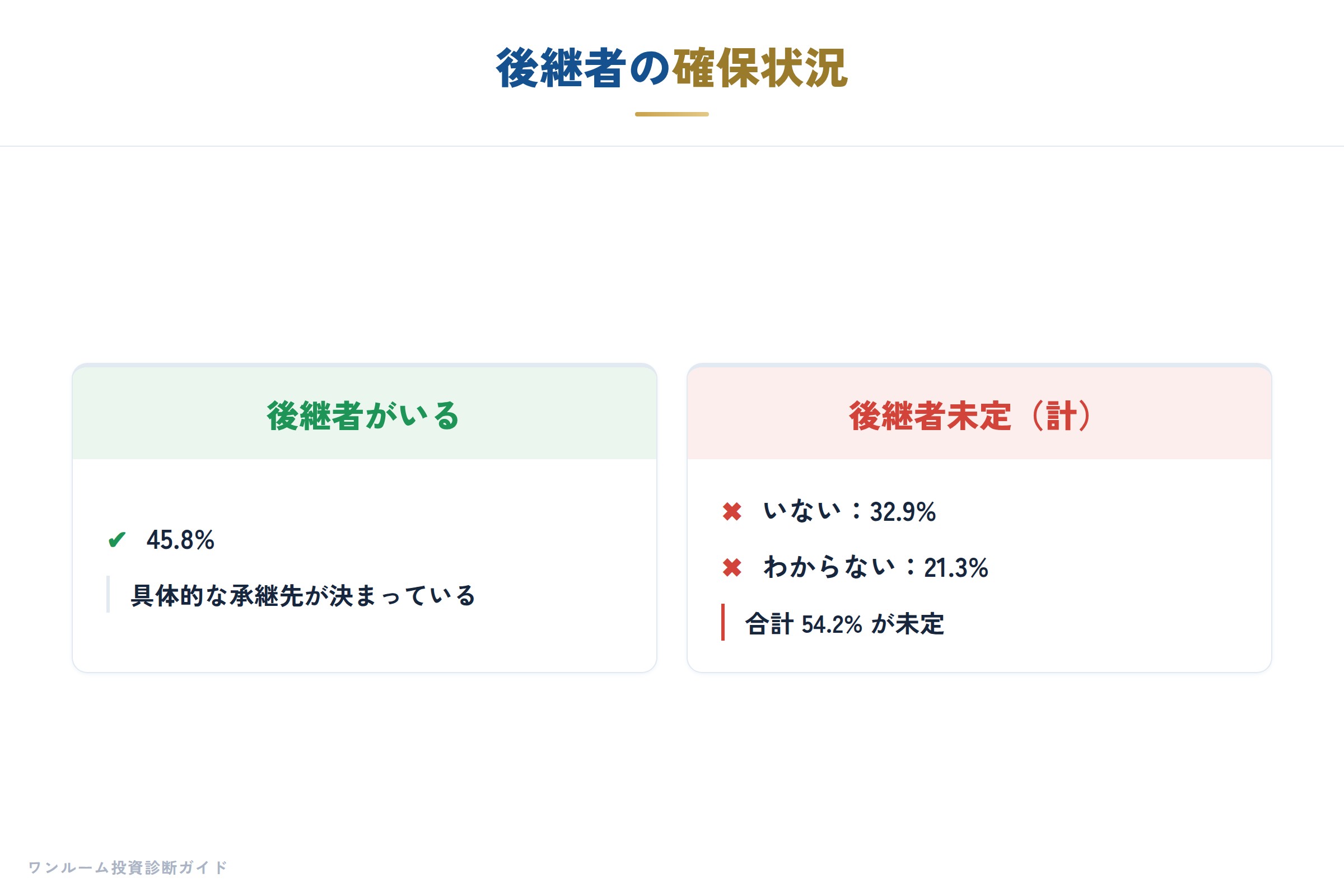Click the red X icon next to いない
This screenshot has height=896, width=1344.
point(732,511)
